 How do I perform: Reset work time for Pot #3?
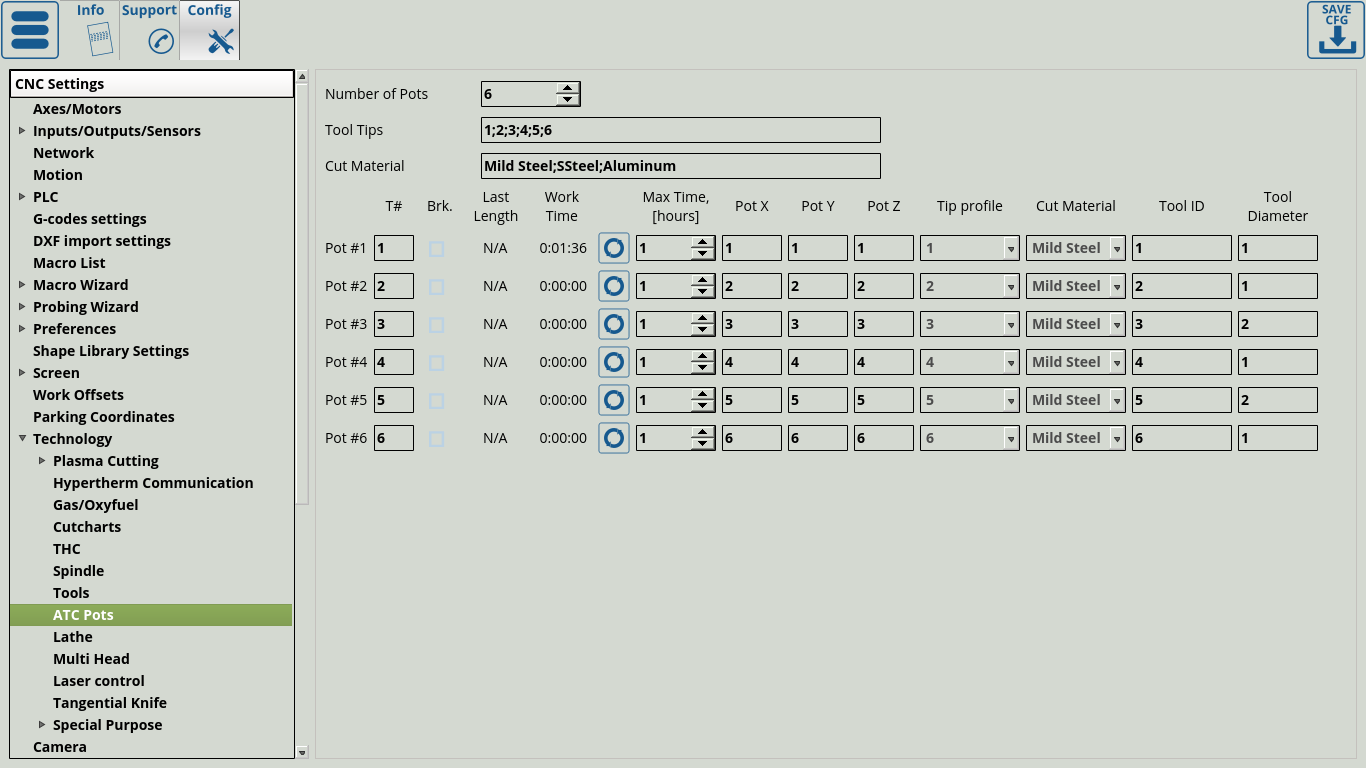(614, 324)
